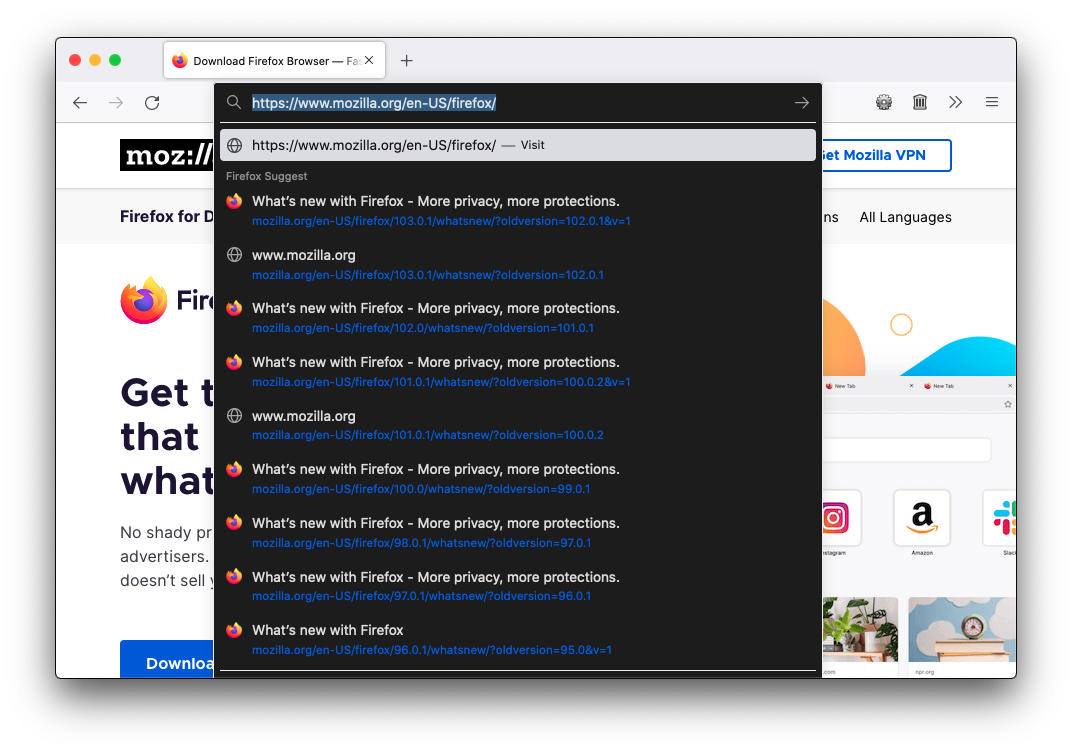Screen dimensions: 1072x752
Task: Click globe icon of the Visit suggestion
Action: [x=234, y=145]
